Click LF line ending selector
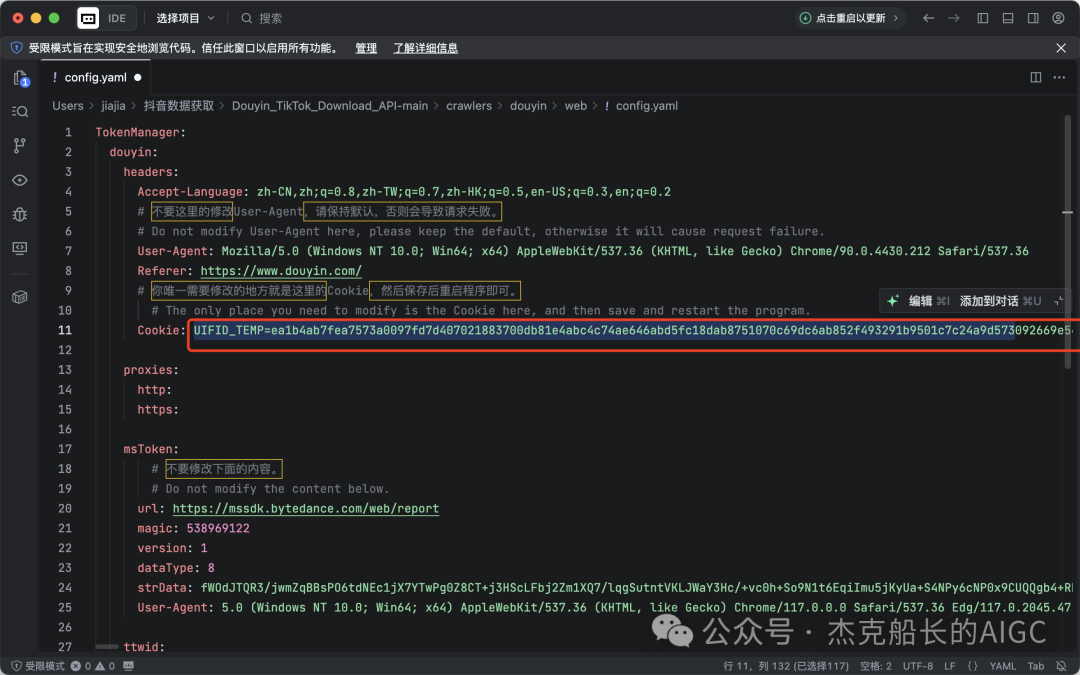Screen dimensions: 1080x675 click(950, 666)
